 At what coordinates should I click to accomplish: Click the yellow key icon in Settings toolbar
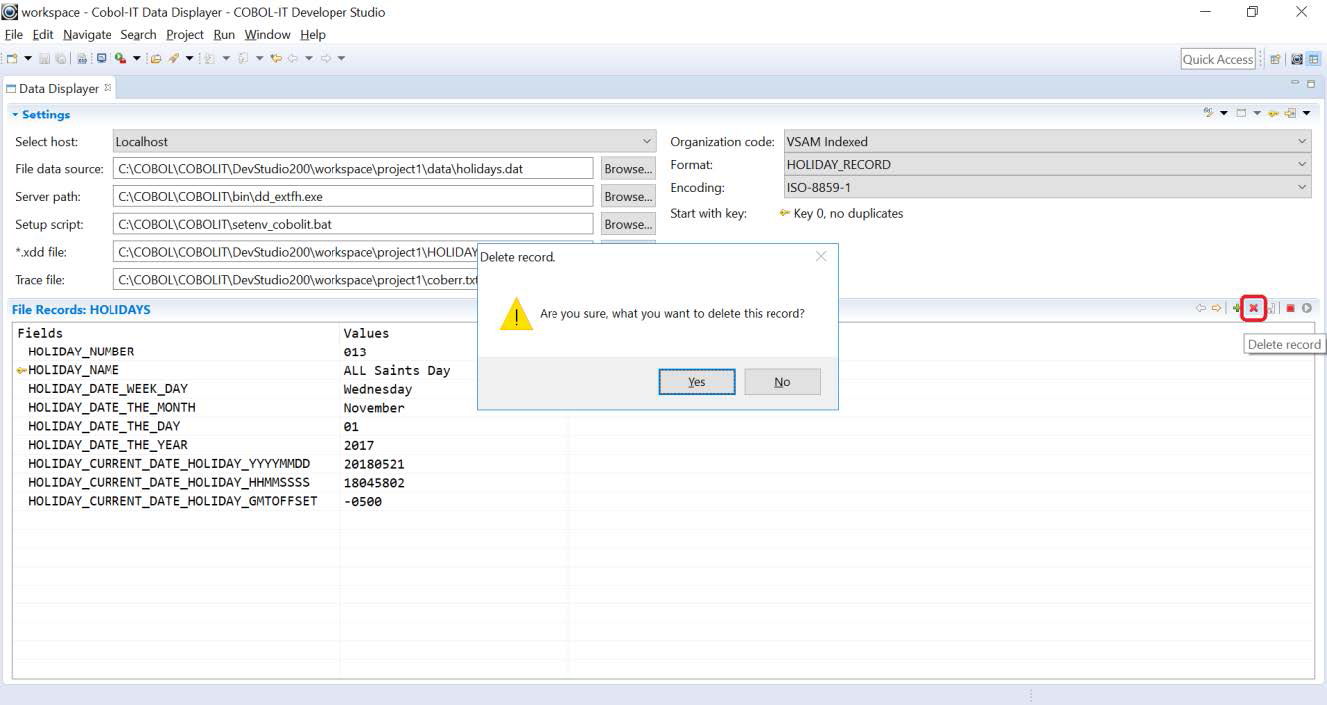(1273, 113)
